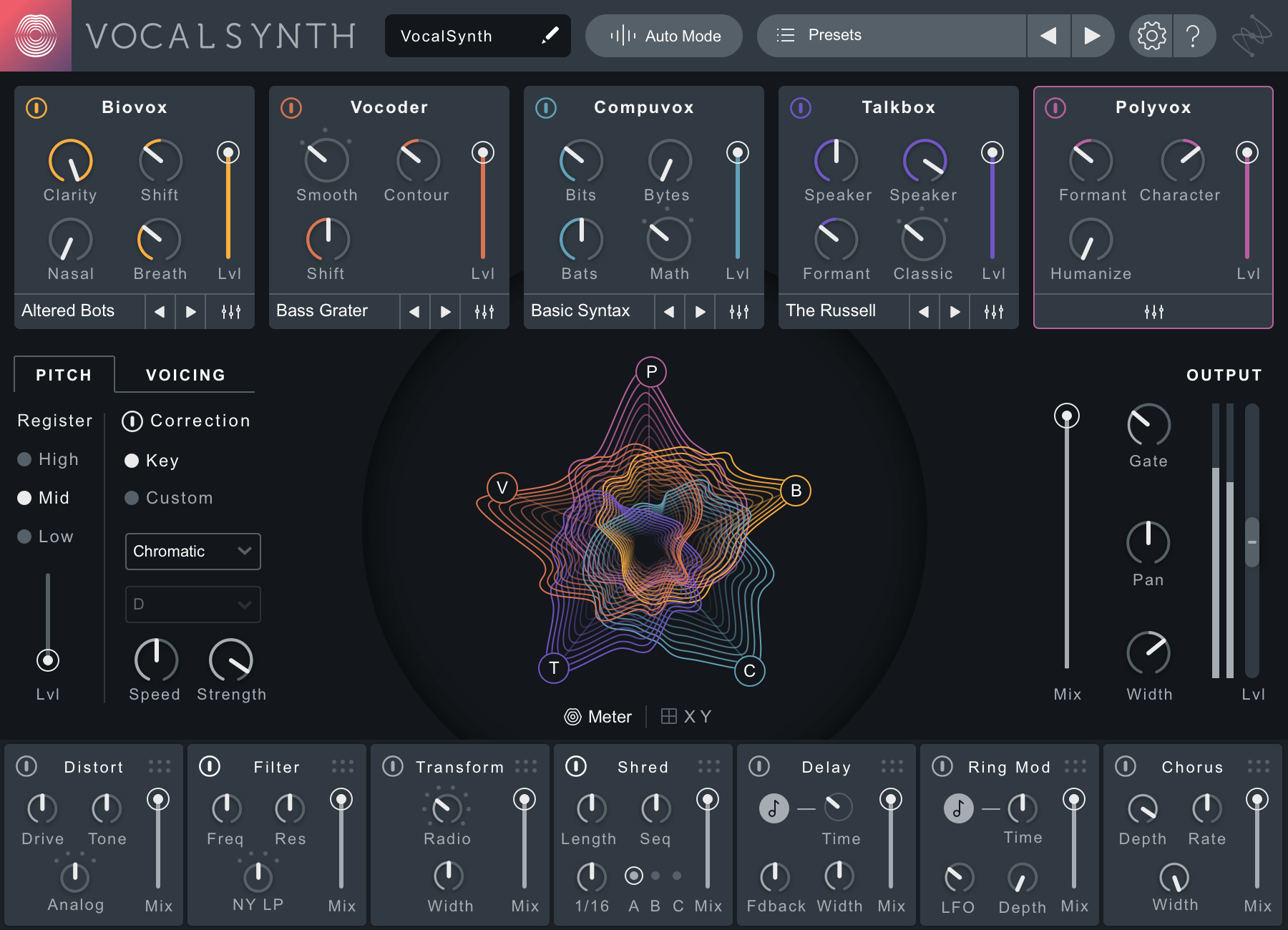Open the Chromatic scale dropdown
The height and width of the screenshot is (930, 1288).
192,552
